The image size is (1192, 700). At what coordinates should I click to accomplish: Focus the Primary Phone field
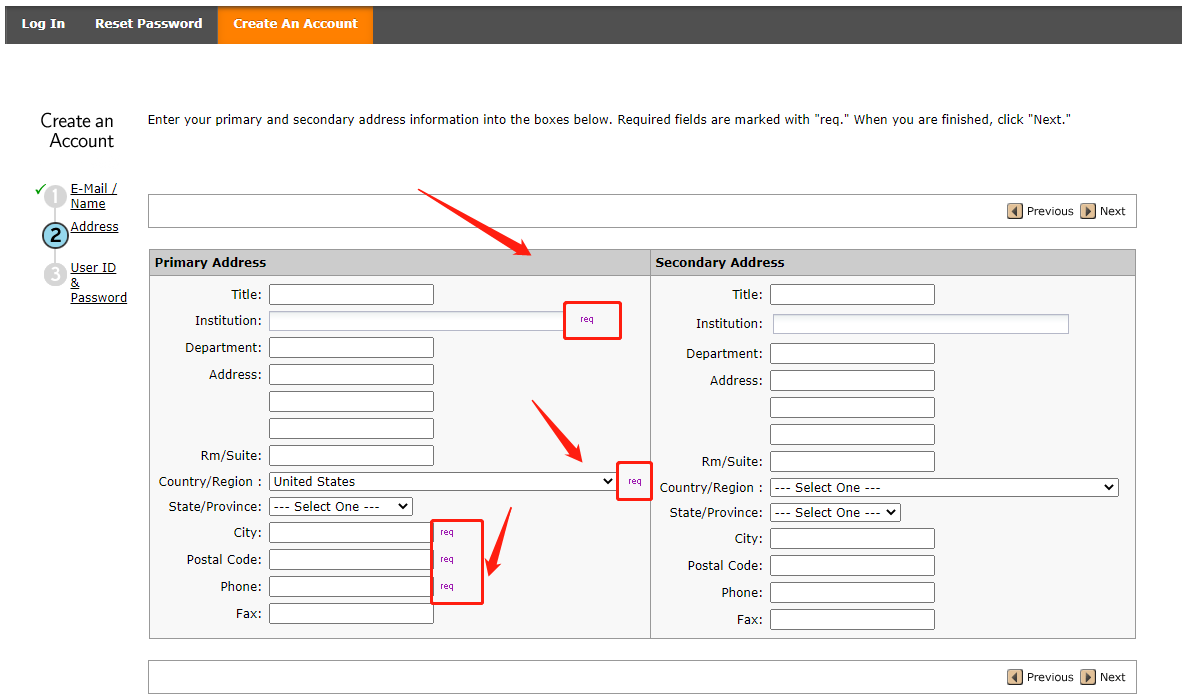click(x=350, y=587)
